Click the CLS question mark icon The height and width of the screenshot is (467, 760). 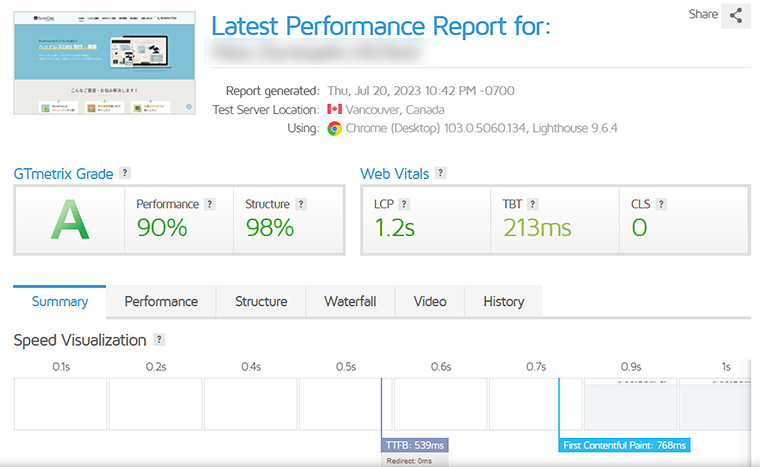coord(661,204)
